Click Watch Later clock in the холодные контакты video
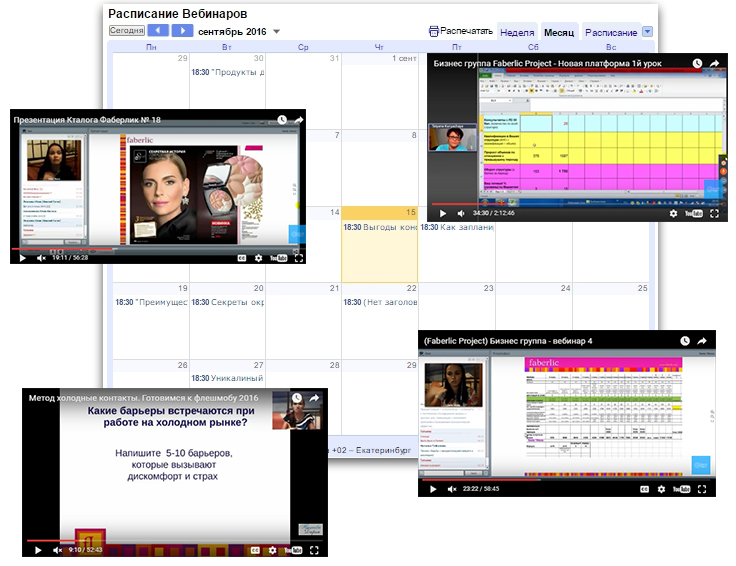Viewport: 736px width, 566px height. (297, 398)
